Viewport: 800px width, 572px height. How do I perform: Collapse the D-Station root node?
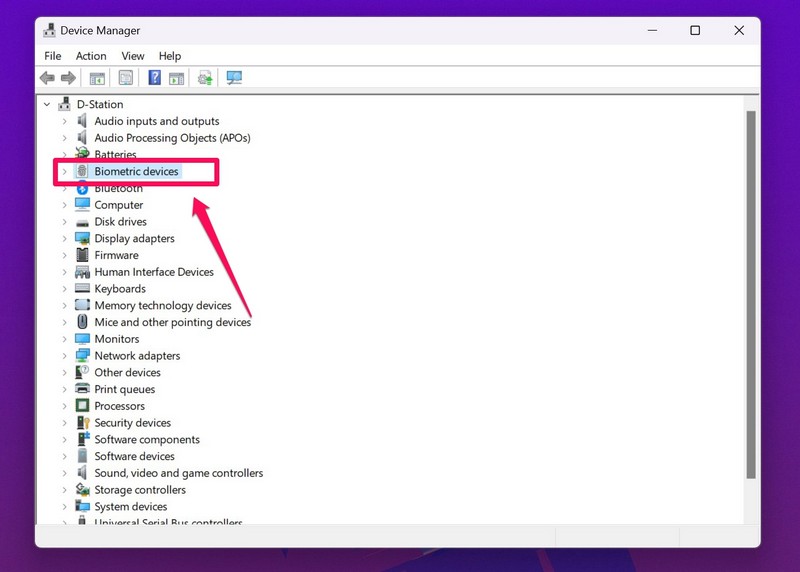pyautogui.click(x=47, y=104)
